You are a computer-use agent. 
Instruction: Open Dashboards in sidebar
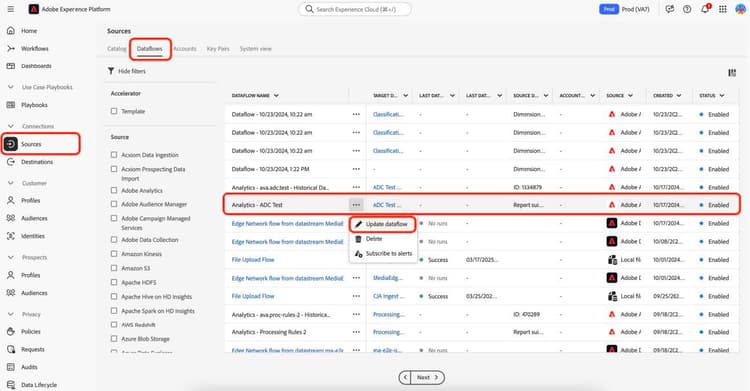(x=36, y=66)
